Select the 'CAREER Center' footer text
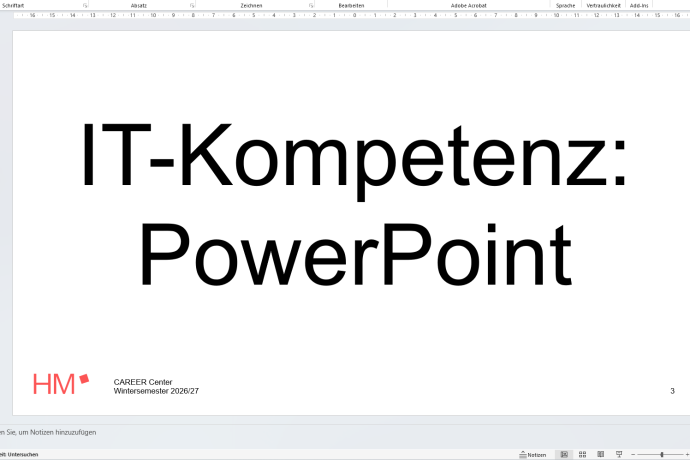Image resolution: width=690 pixels, height=460 pixels. coord(143,382)
